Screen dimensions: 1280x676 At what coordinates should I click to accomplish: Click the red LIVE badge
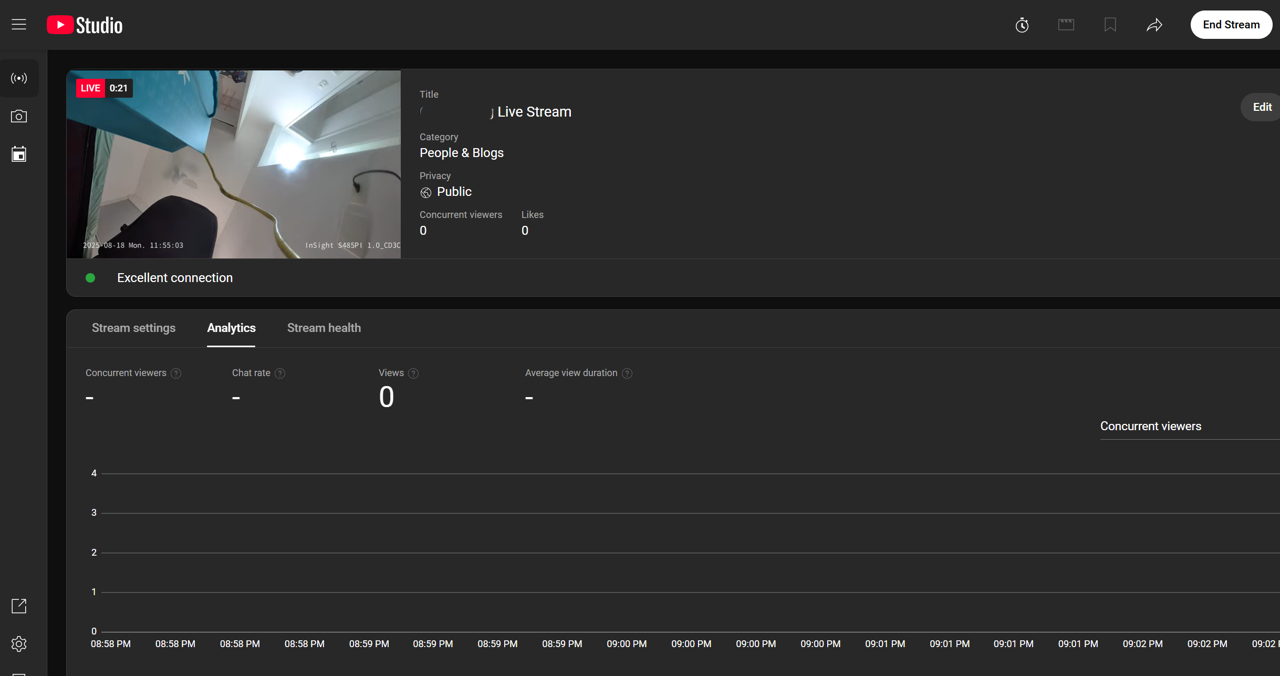[91, 88]
